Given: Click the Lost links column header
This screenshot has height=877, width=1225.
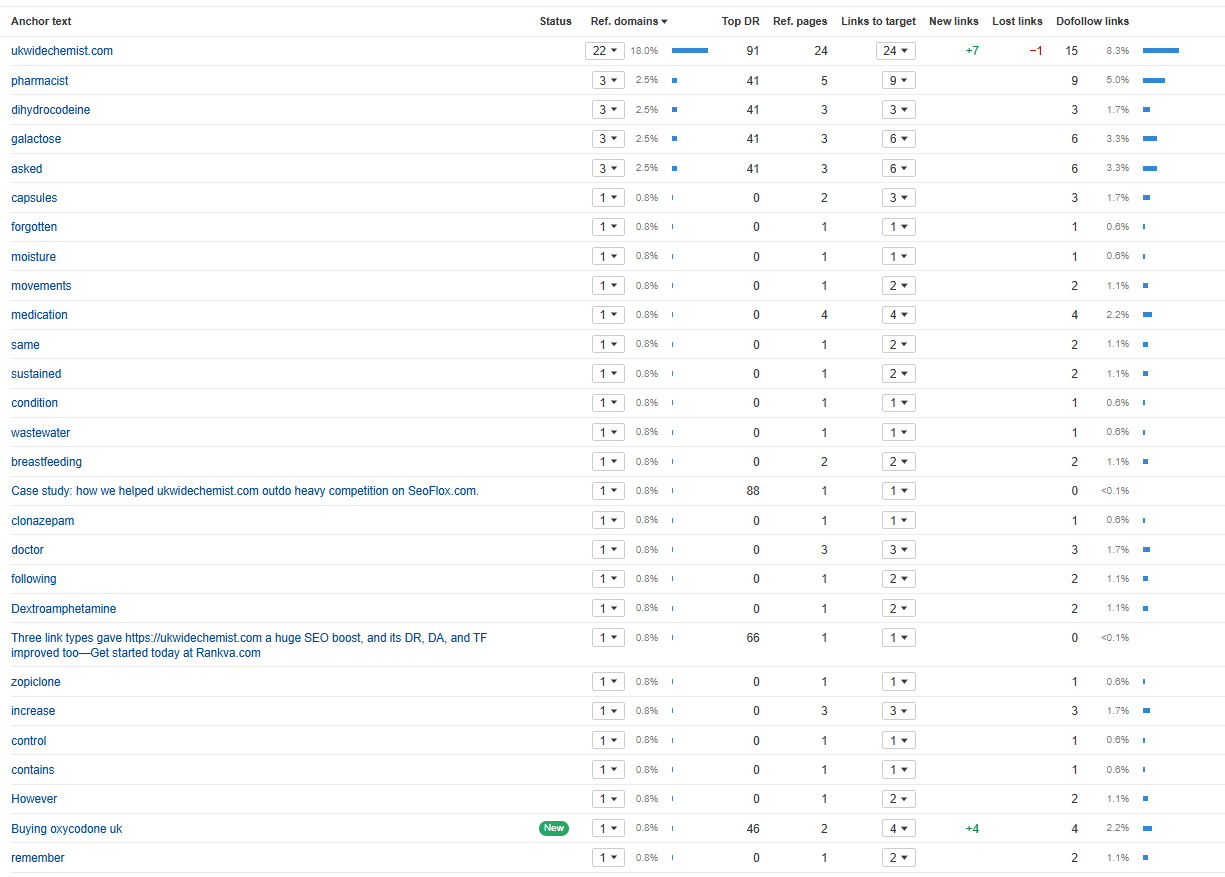Looking at the screenshot, I should click(x=1017, y=21).
